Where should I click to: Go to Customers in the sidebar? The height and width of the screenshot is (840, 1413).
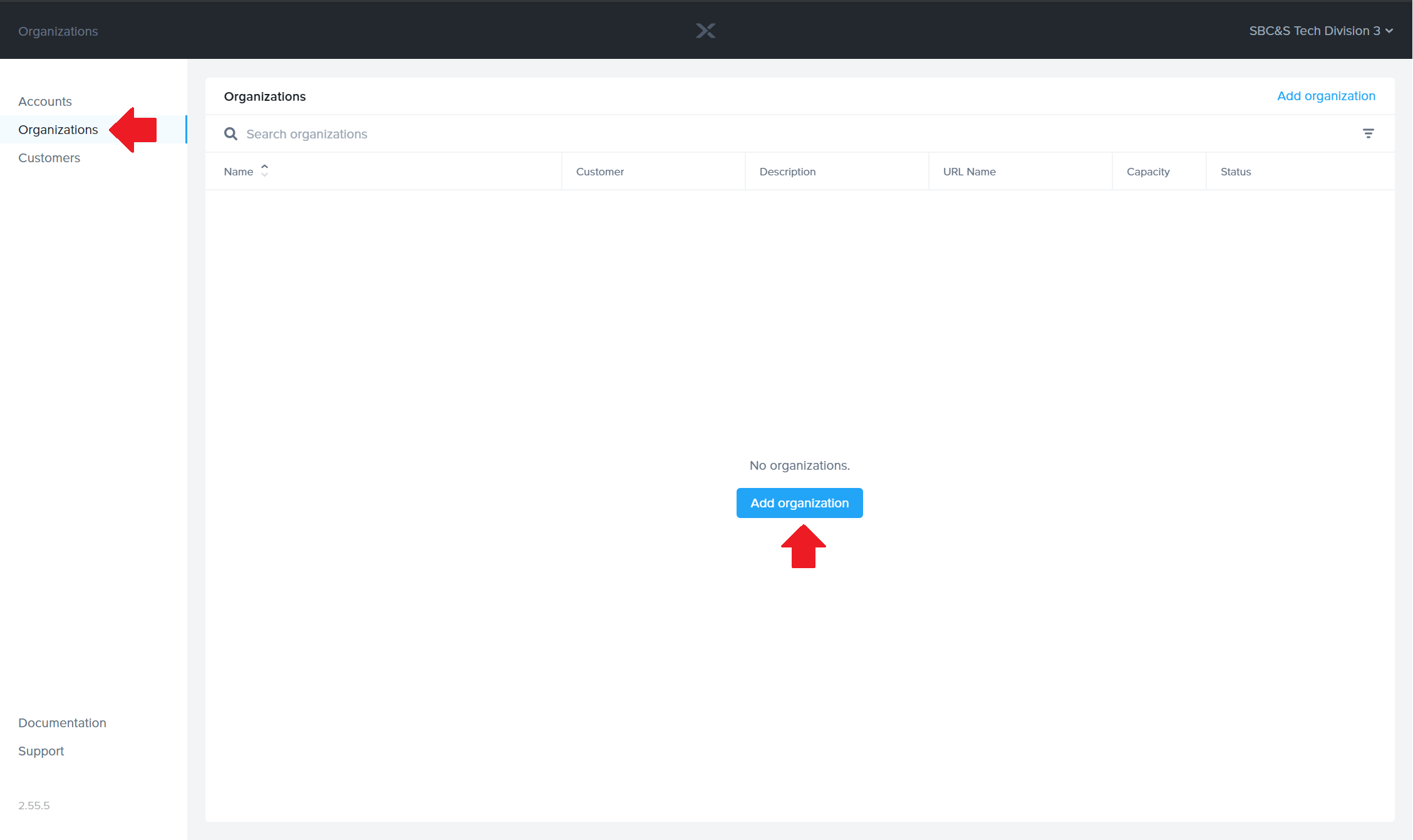(x=49, y=158)
